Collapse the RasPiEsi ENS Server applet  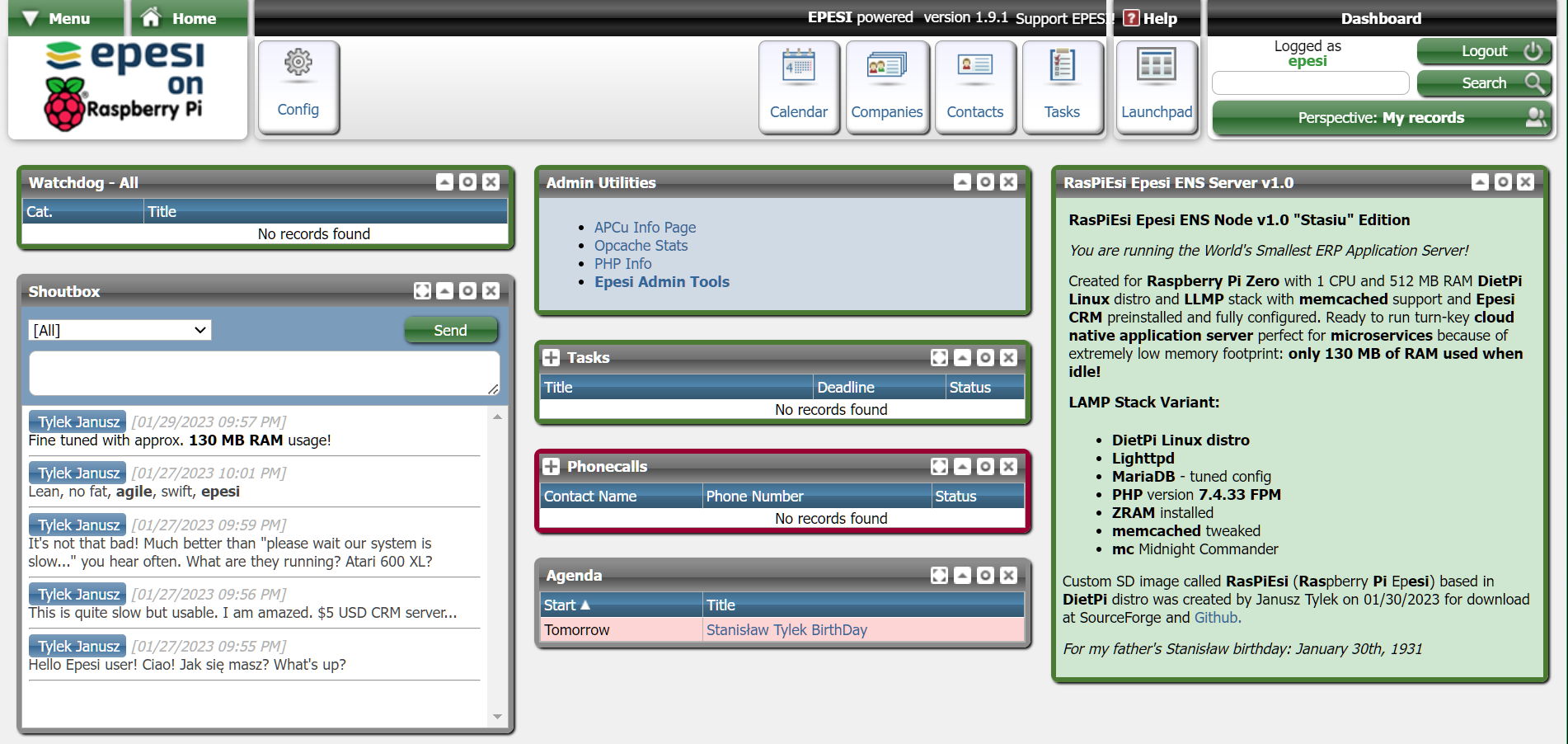click(x=1481, y=182)
